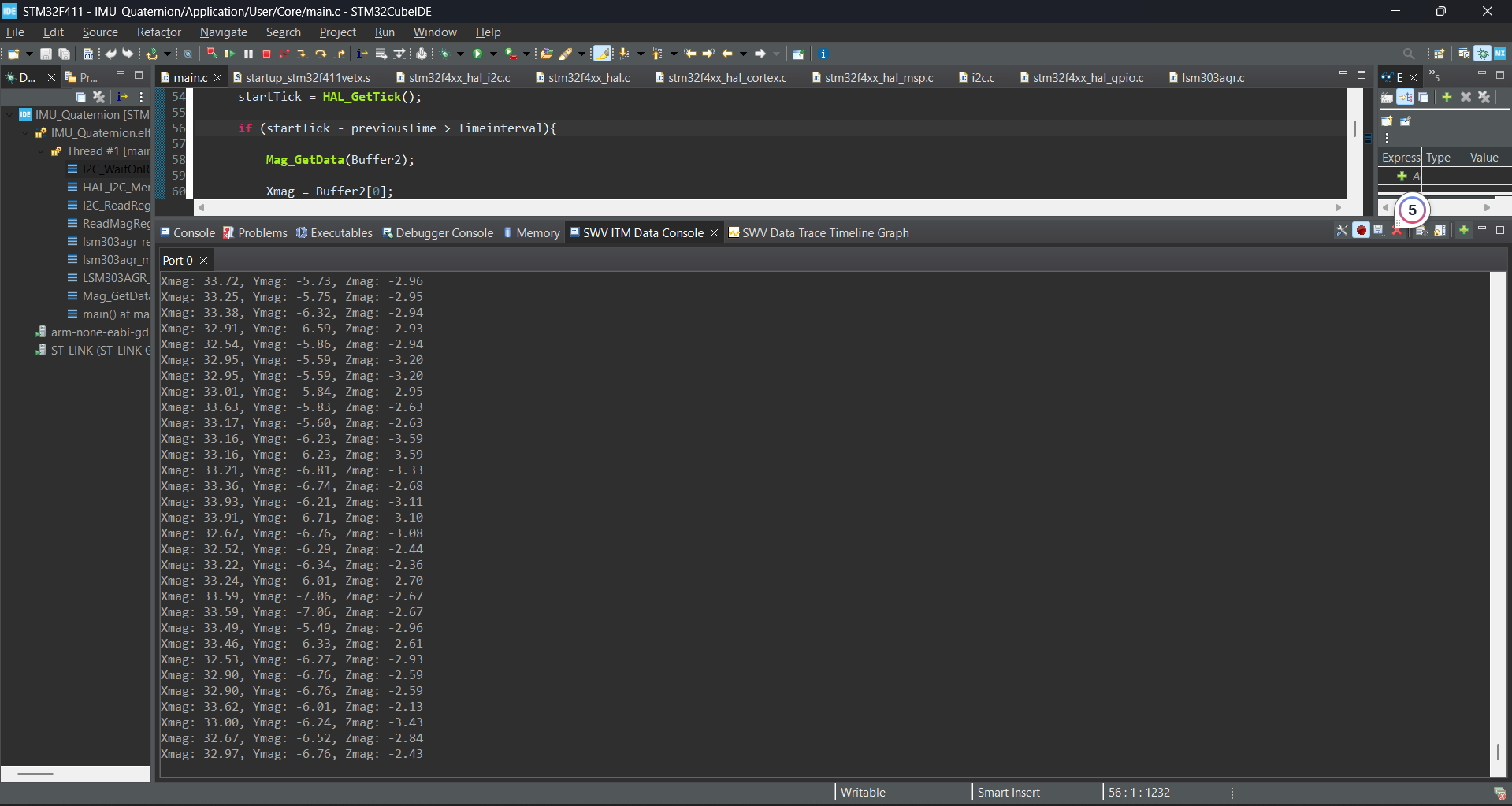
Task: Click the editor's horizontal scrollbar
Action: (768, 207)
